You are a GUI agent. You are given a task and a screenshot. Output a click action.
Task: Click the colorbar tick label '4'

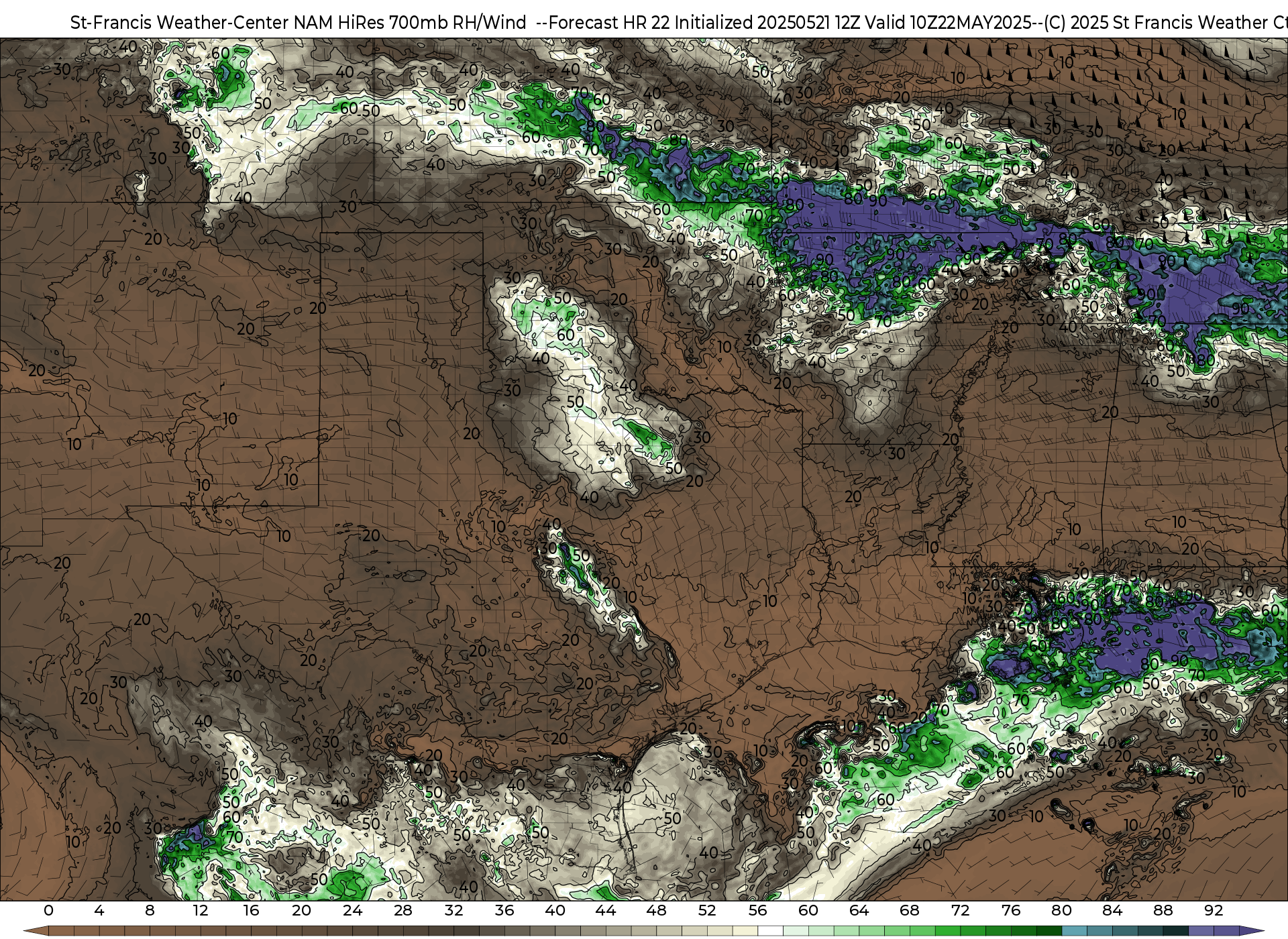tap(99, 910)
